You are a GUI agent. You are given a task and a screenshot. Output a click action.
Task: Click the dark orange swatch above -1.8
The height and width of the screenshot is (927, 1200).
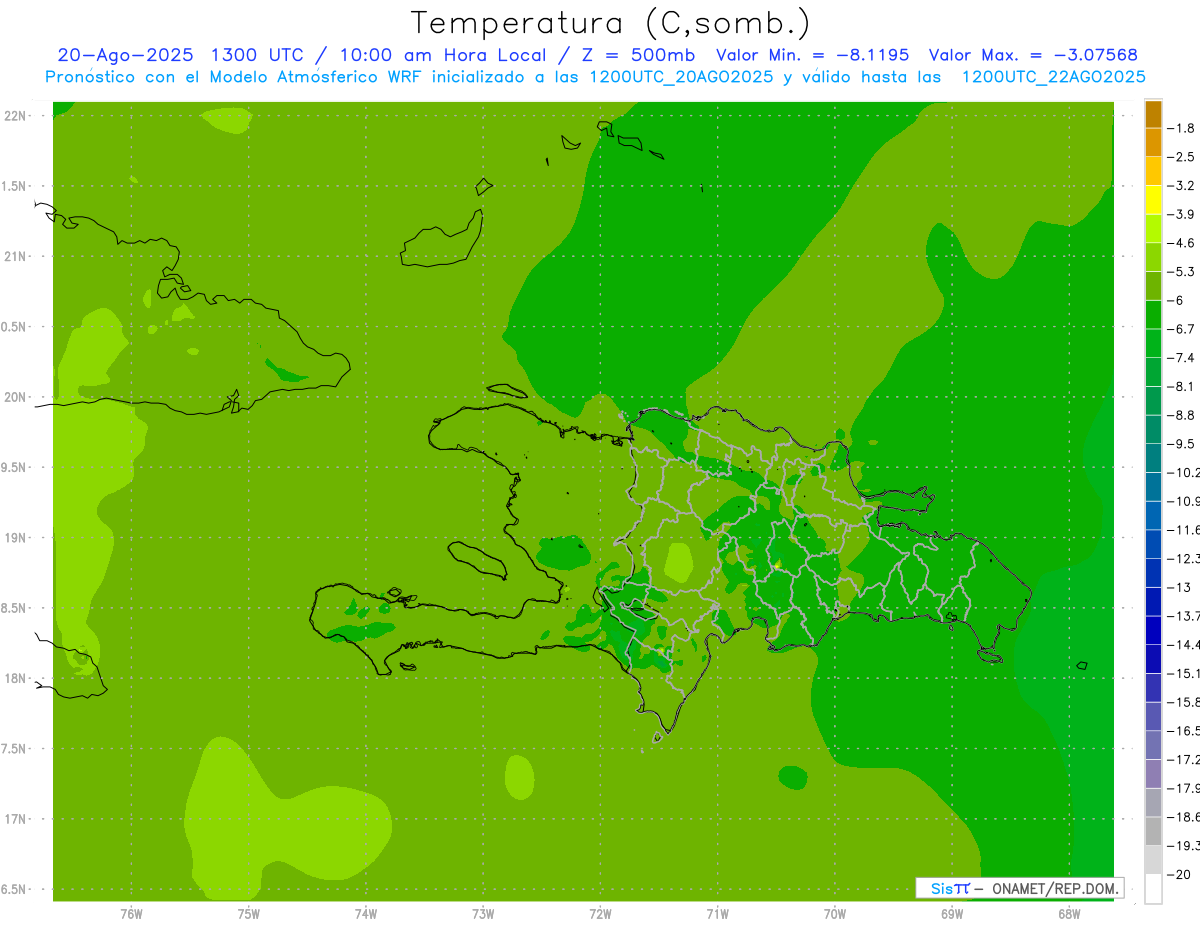point(1153,113)
